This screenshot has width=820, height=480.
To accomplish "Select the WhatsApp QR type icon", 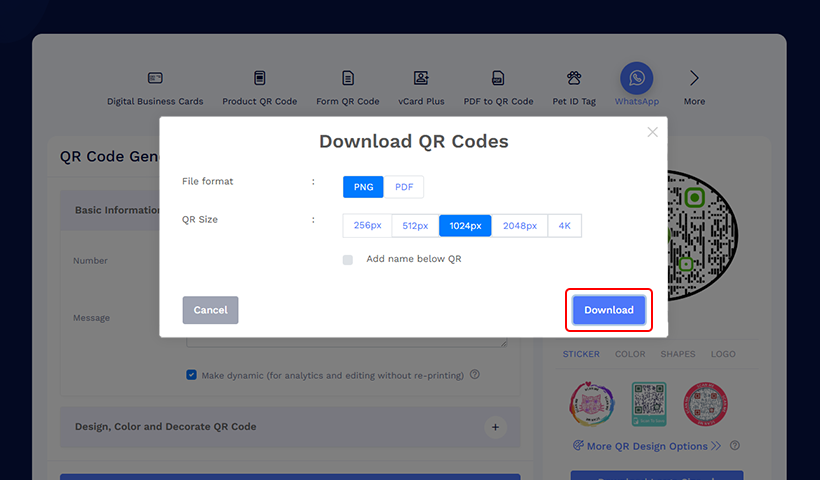I will click(x=636, y=78).
